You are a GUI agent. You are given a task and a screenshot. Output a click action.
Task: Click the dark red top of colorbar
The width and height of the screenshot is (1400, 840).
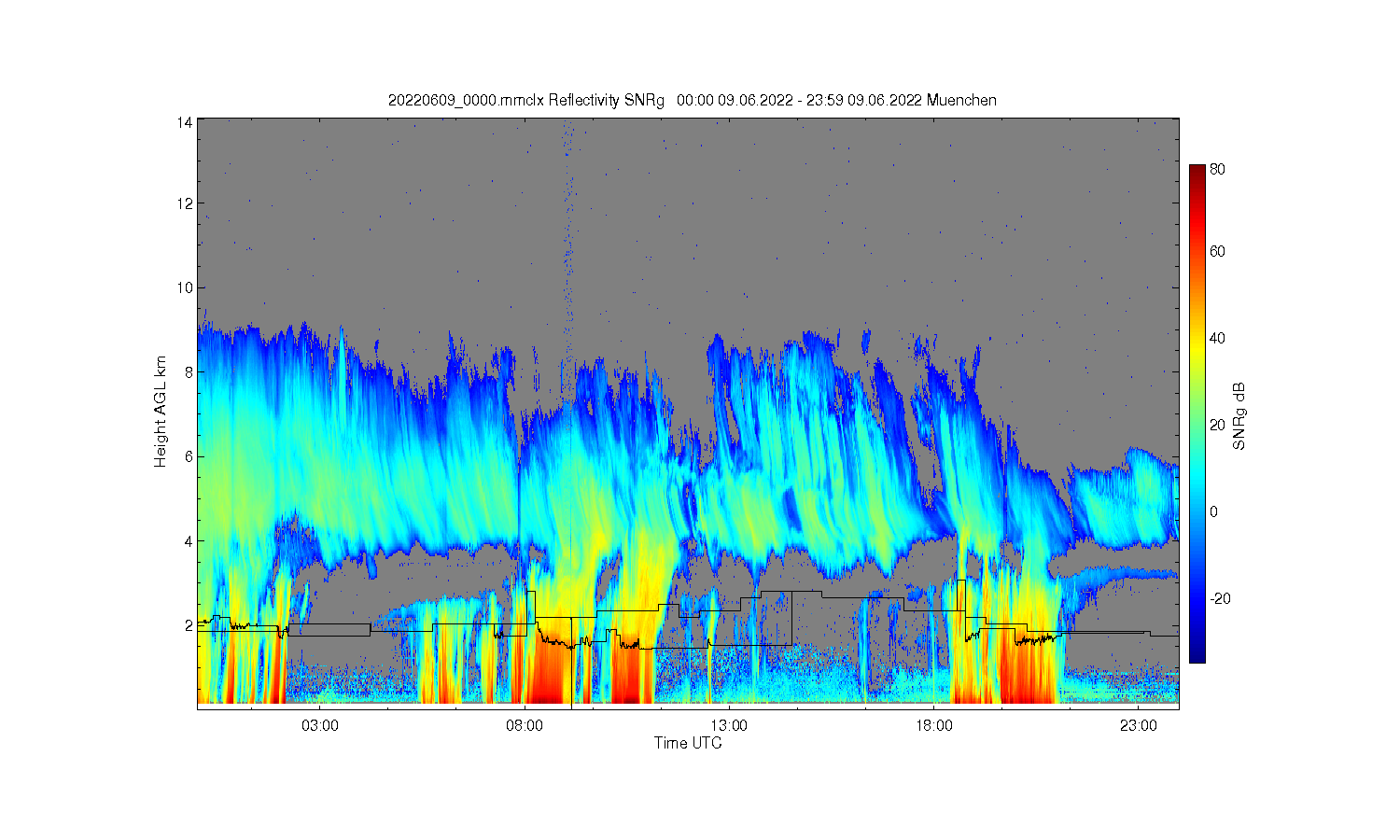pyautogui.click(x=1197, y=172)
